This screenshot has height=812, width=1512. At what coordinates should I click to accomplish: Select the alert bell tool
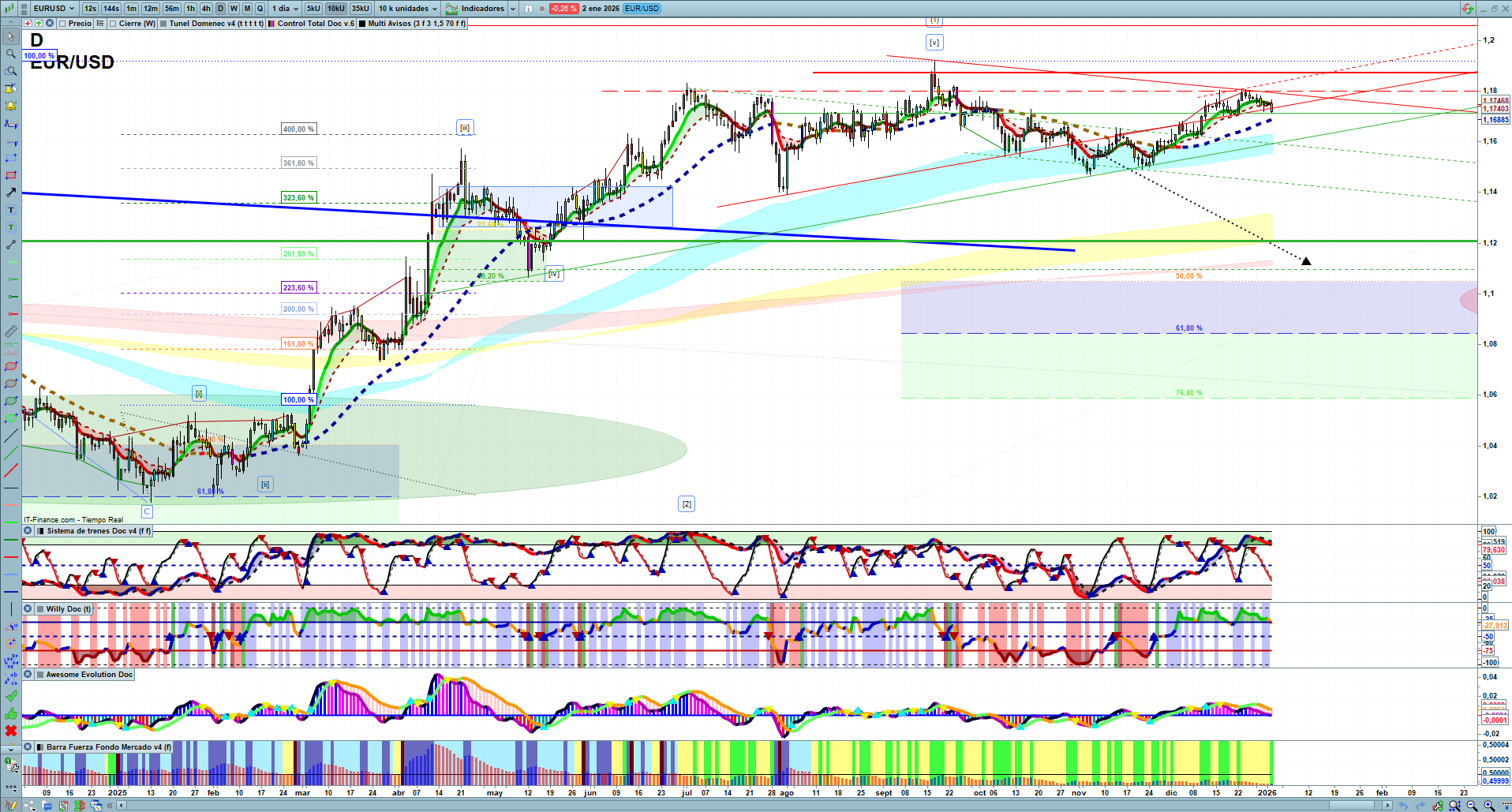11,106
